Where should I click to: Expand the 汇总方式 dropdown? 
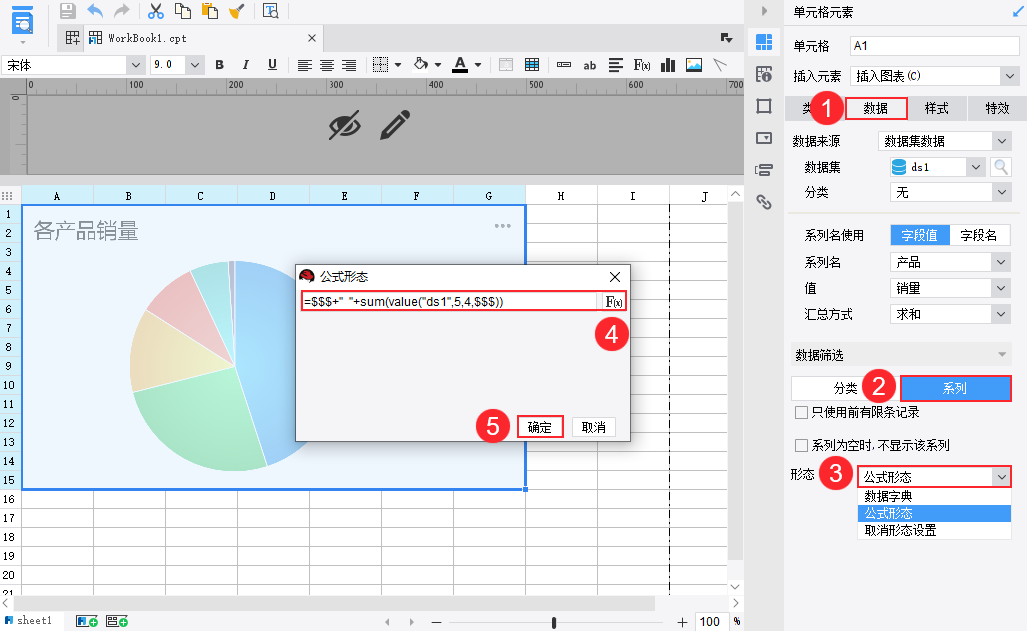click(x=1001, y=314)
